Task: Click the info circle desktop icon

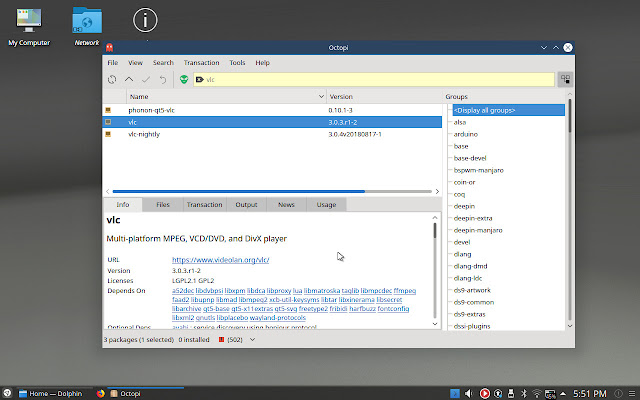Action: point(145,20)
